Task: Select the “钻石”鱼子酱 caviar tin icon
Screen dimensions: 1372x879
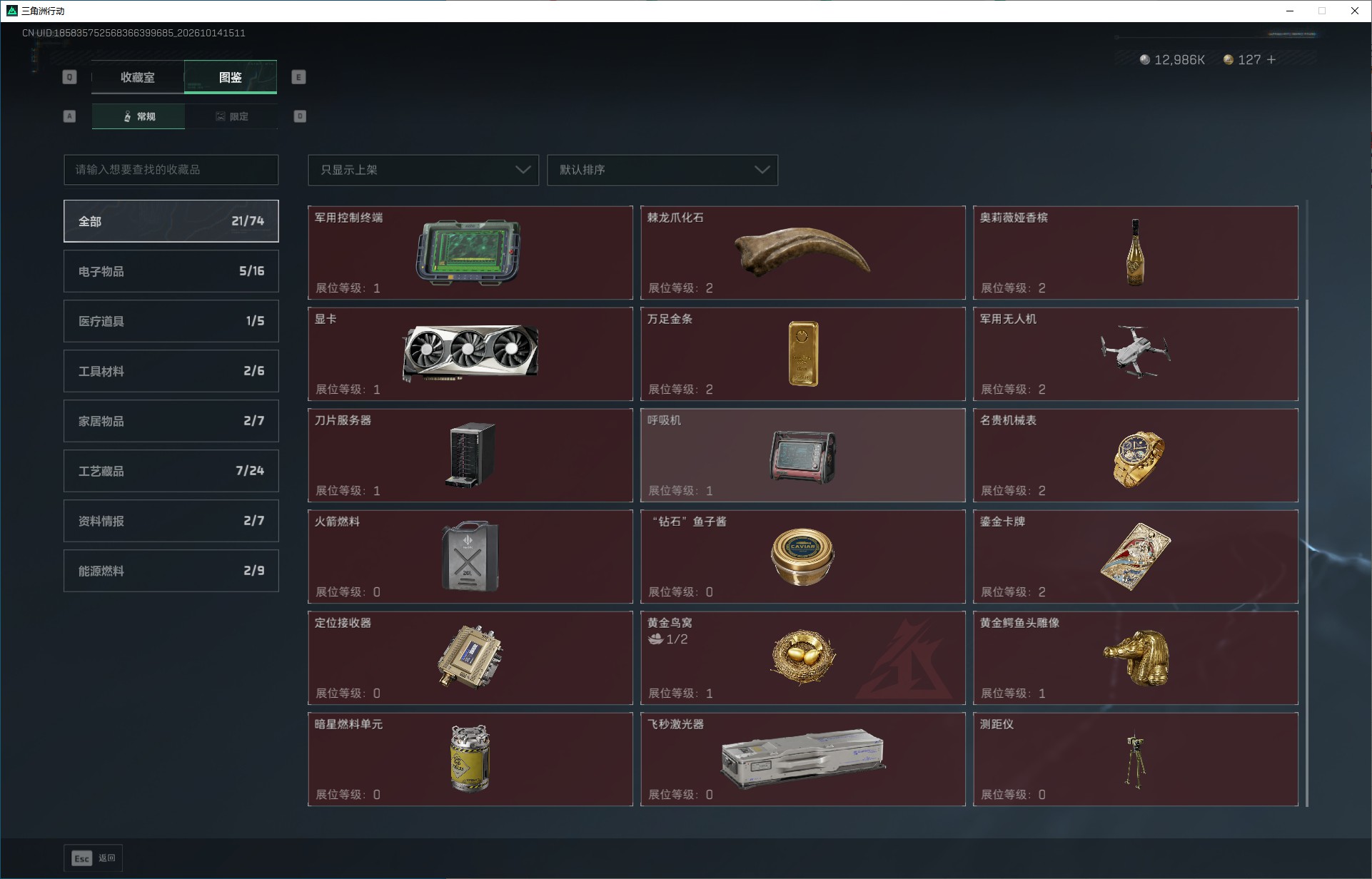Action: pyautogui.click(x=802, y=557)
